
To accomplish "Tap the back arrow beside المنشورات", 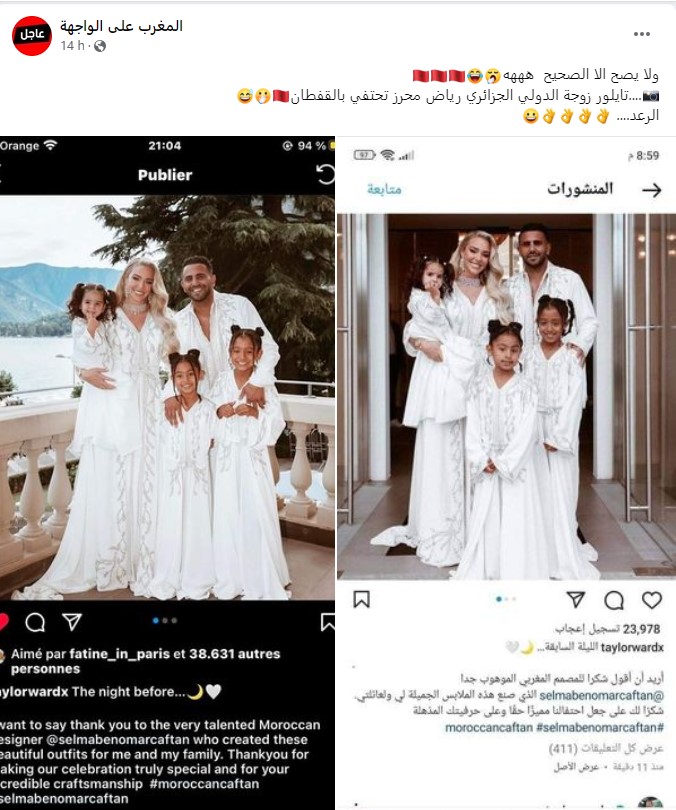I will [652, 190].
